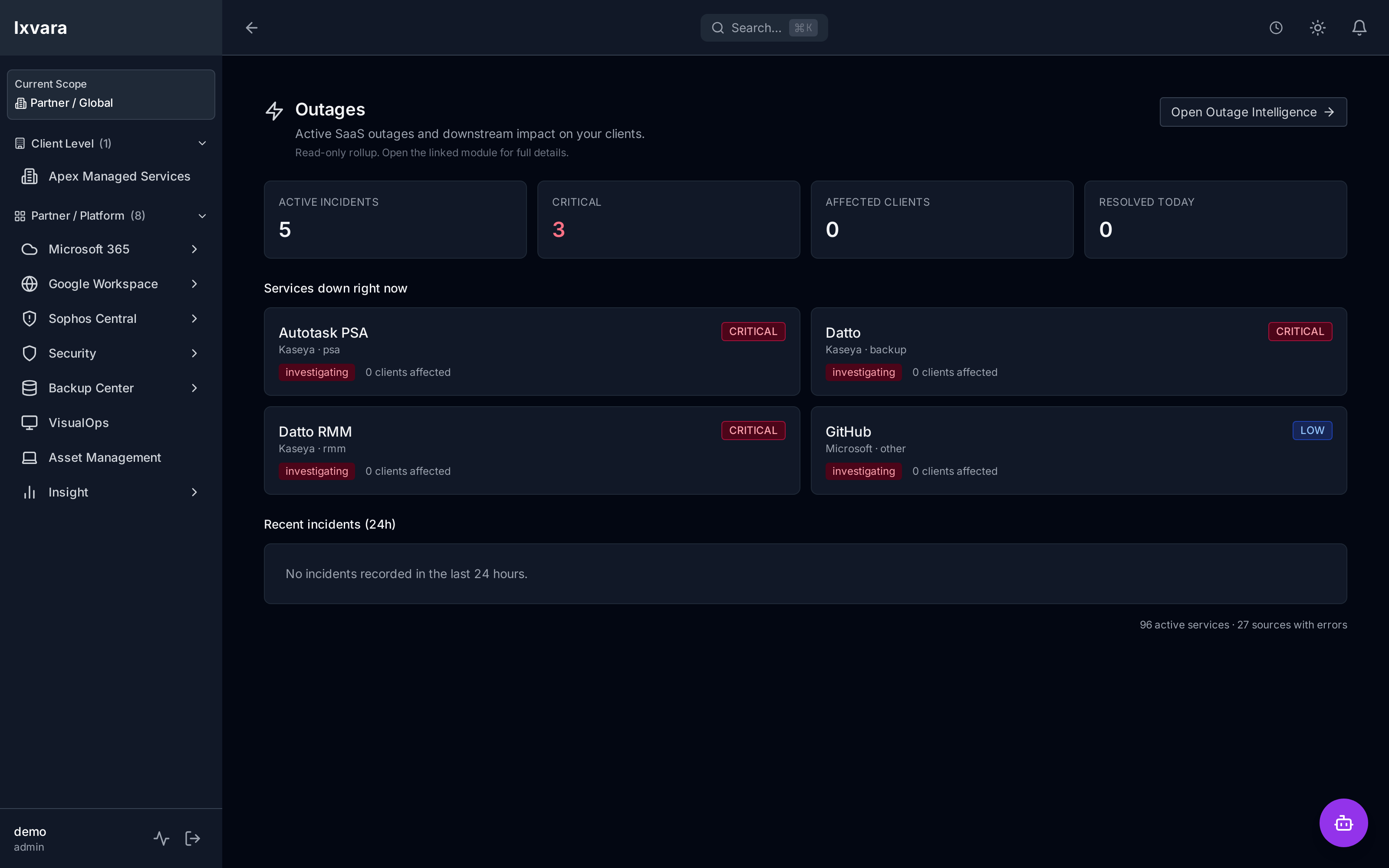The height and width of the screenshot is (868, 1389).
Task: Expand the Security submenu chevron
Action: coord(194,353)
